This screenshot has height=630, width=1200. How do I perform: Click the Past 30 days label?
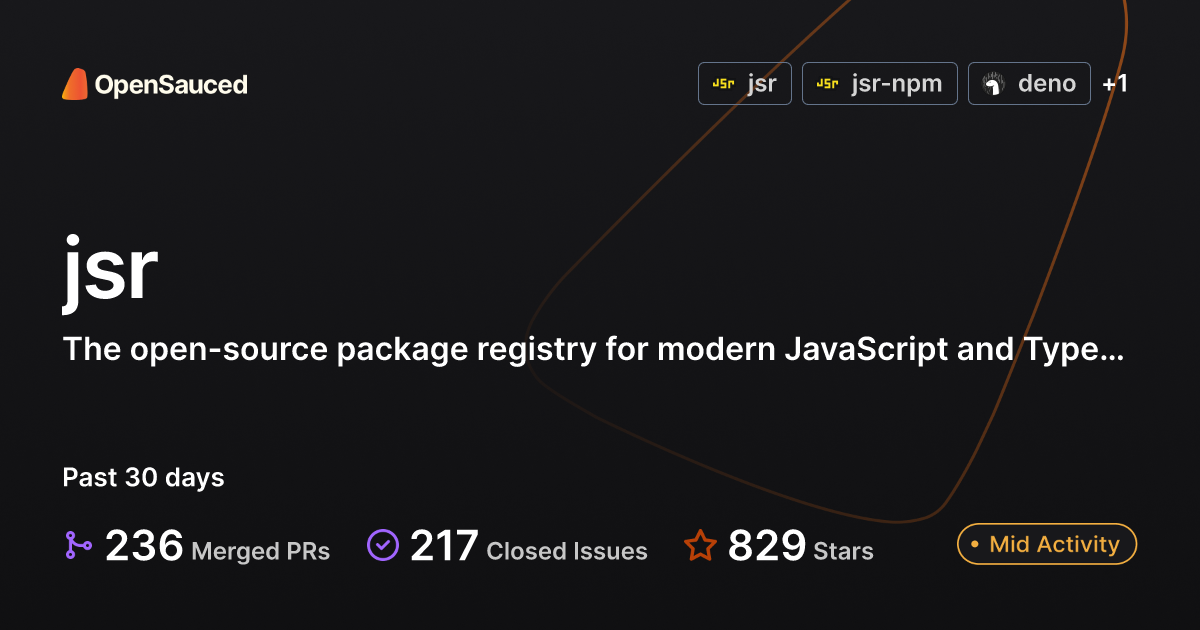pos(143,478)
